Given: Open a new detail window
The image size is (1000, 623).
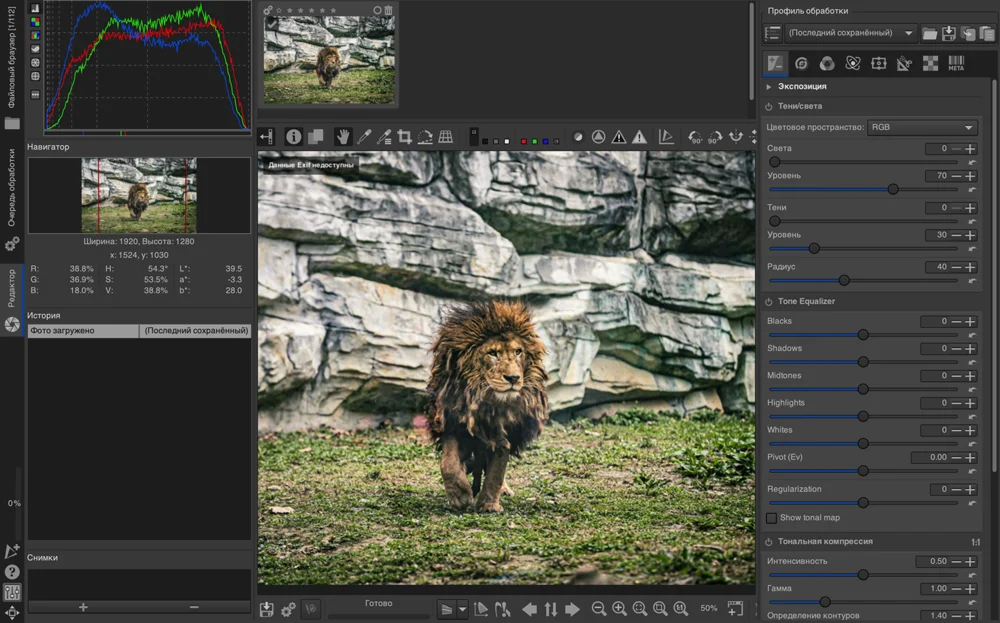Looking at the screenshot, I should click(735, 608).
